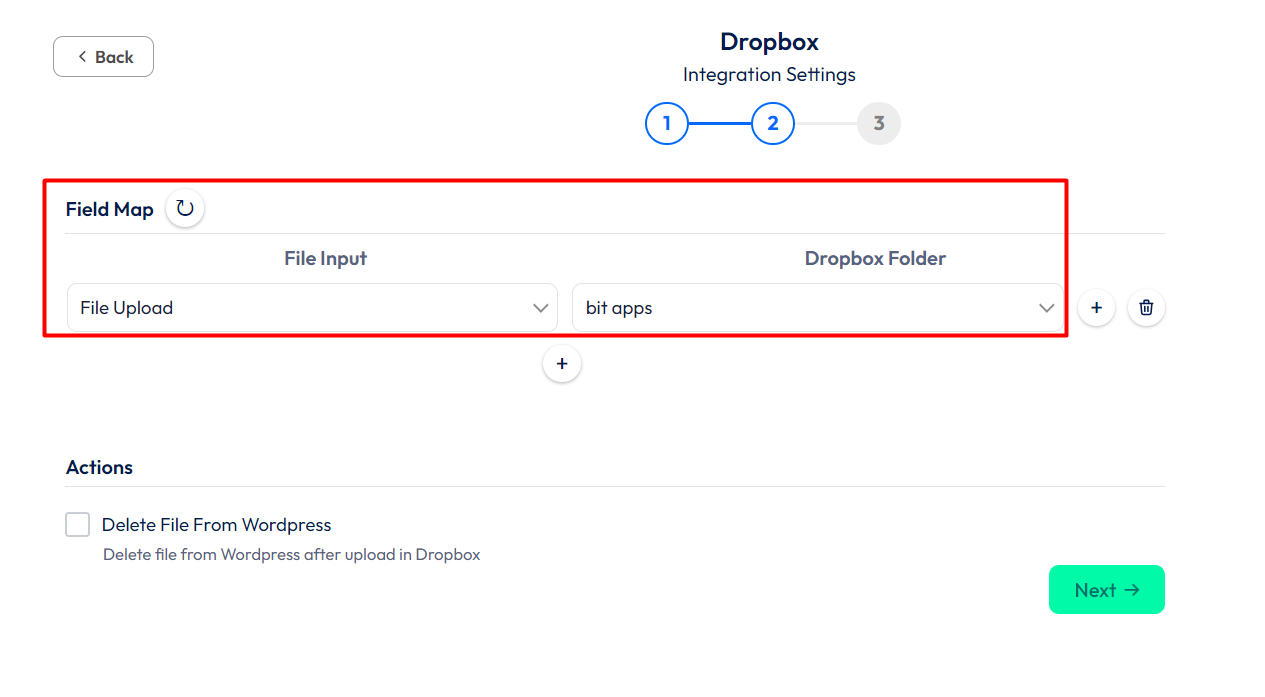Expand the Dropbox Folder chevron arrow

coord(1046,308)
